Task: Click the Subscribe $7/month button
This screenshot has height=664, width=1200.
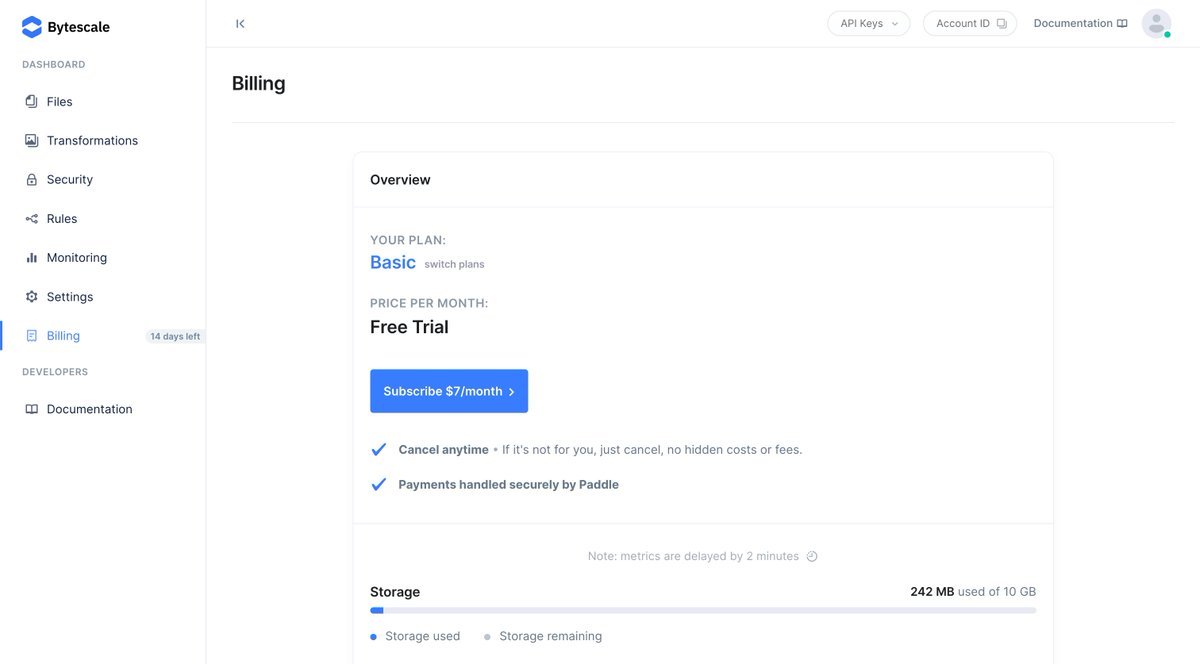Action: point(449,391)
